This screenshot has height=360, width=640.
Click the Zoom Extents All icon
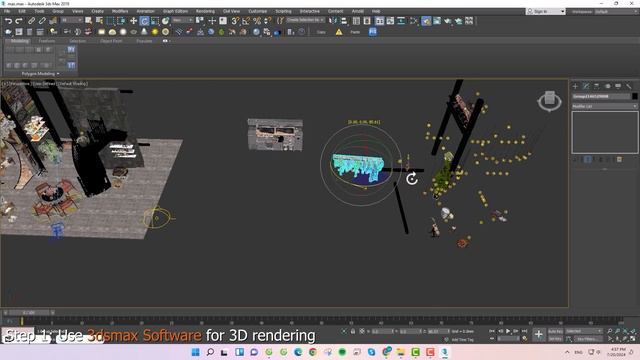[633, 331]
